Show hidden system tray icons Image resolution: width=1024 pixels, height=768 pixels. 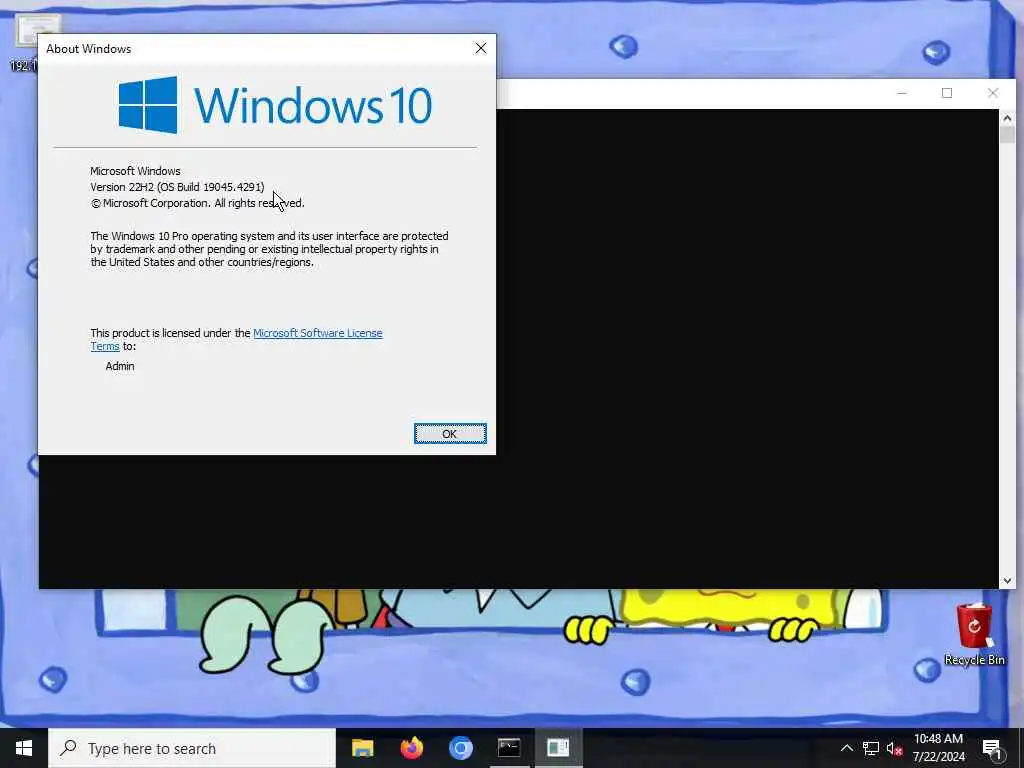(846, 748)
